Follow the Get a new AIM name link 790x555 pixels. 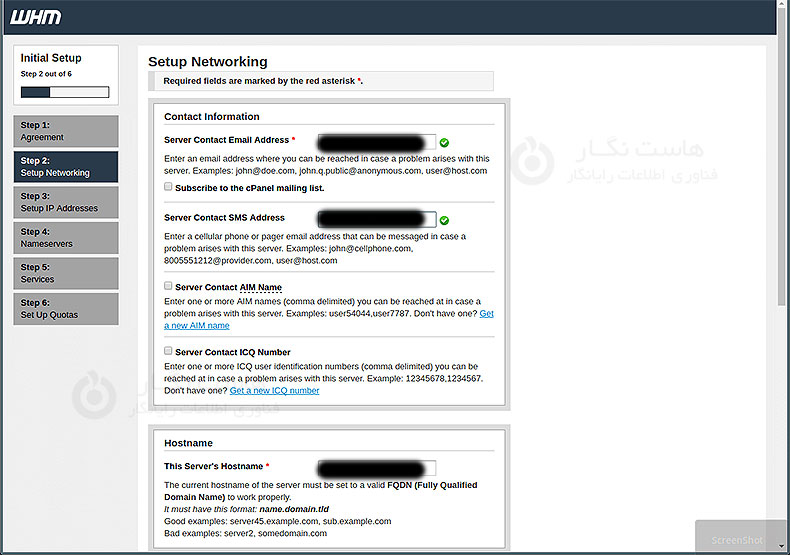pyautogui.click(x=197, y=325)
